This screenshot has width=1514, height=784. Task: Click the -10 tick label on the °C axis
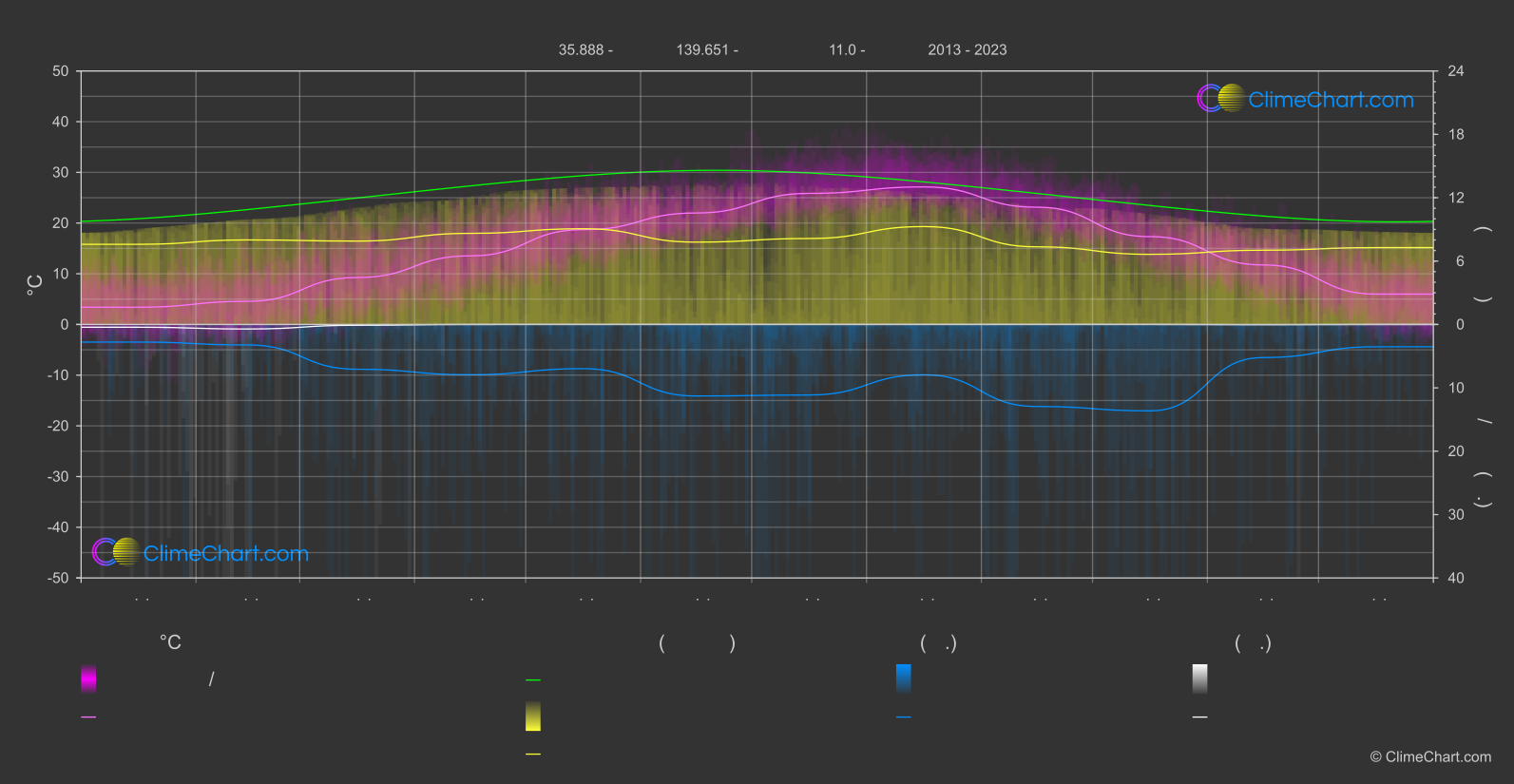click(x=58, y=375)
